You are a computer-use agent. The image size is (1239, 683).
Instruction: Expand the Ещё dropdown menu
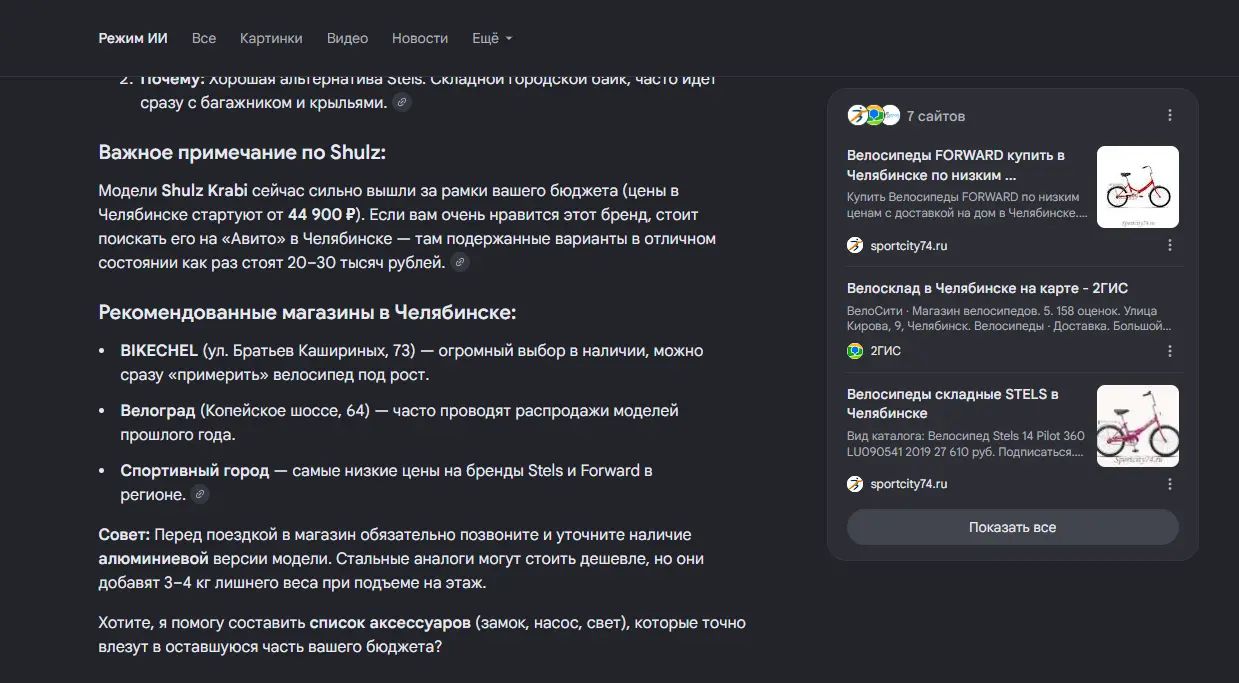[x=492, y=38]
